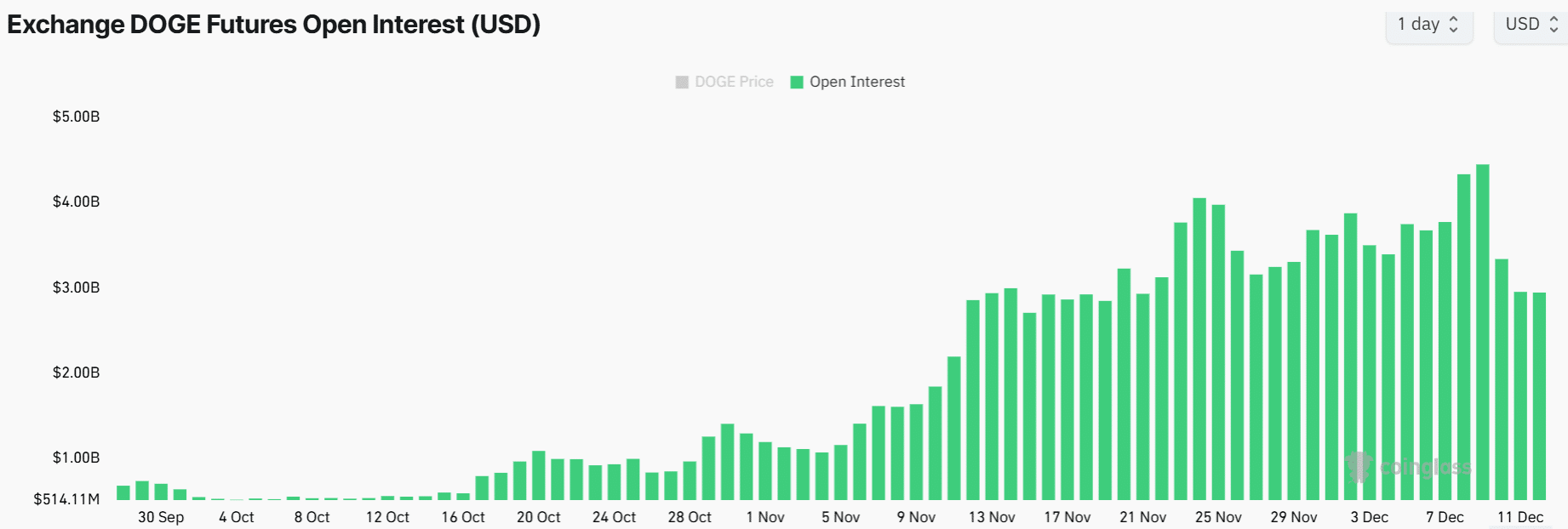
Task: Click the up-down chevron beside USD
Action: pos(1554,25)
